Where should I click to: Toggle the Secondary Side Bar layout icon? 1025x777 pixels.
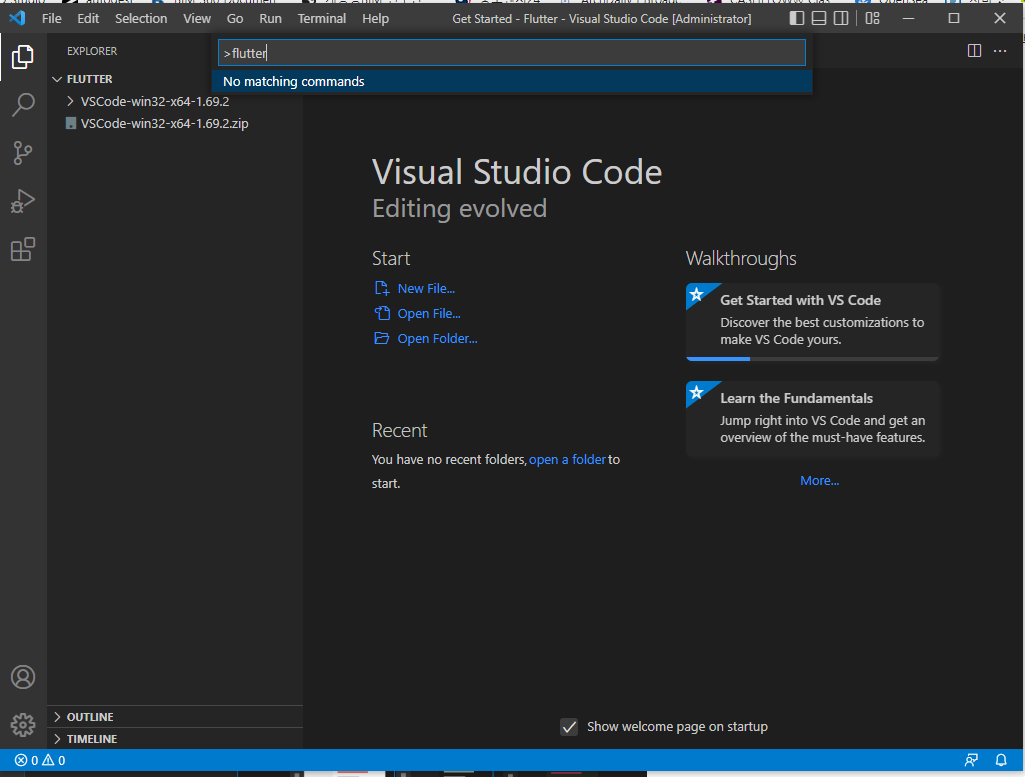pos(841,18)
